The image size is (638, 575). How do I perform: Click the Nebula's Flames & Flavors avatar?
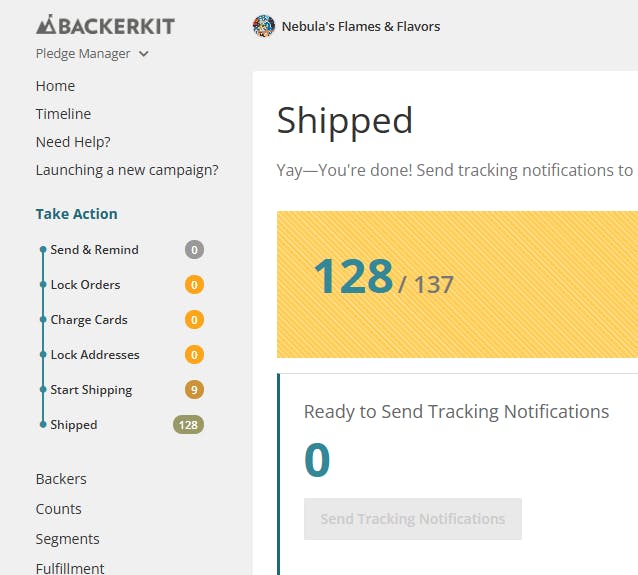[264, 26]
